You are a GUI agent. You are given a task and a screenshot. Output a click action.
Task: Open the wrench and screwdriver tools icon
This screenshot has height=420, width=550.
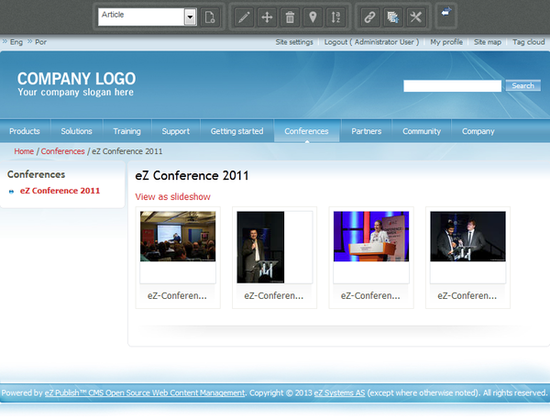pos(416,17)
